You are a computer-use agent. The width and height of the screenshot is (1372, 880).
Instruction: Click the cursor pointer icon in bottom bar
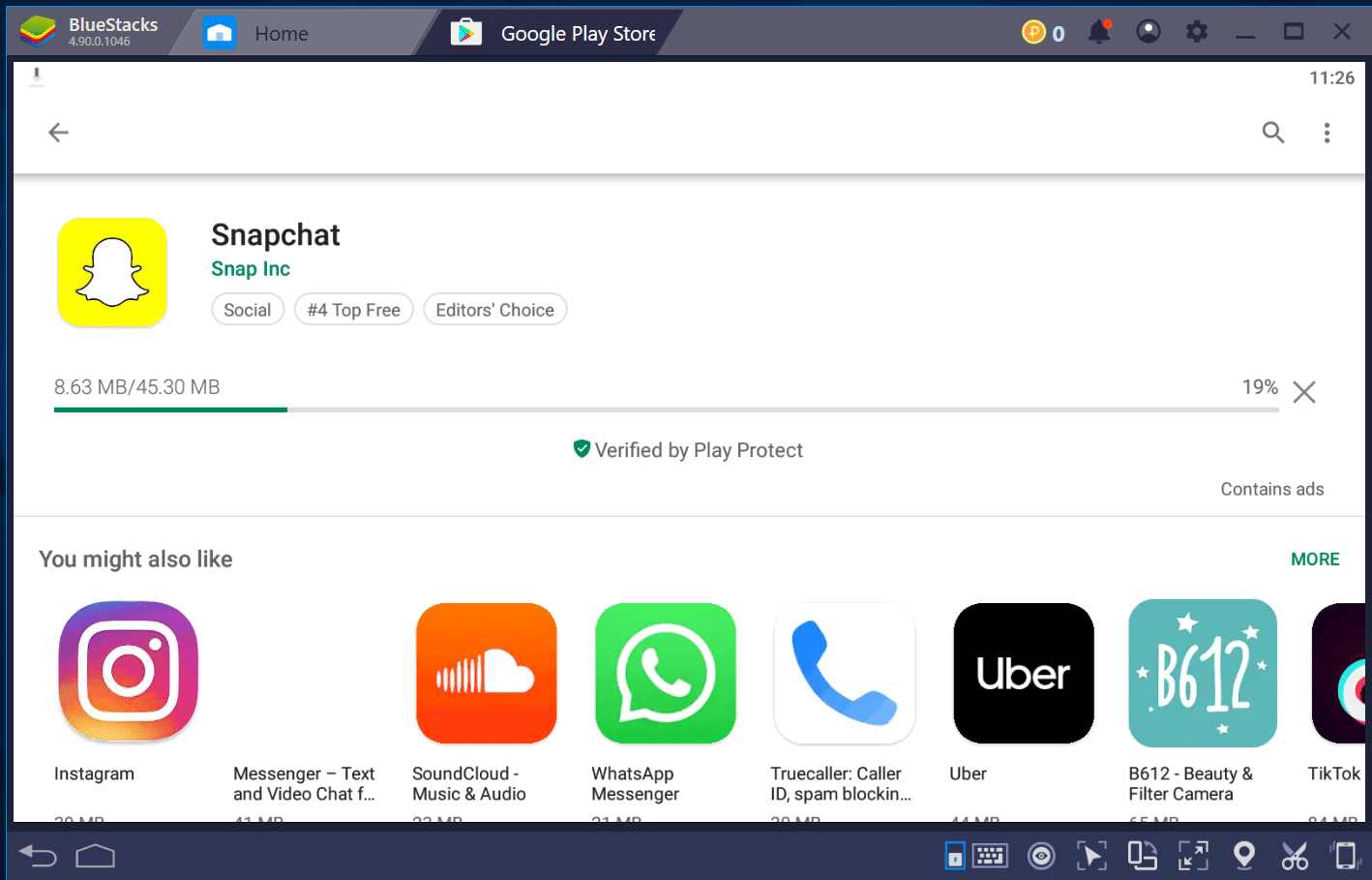pyautogui.click(x=1091, y=856)
